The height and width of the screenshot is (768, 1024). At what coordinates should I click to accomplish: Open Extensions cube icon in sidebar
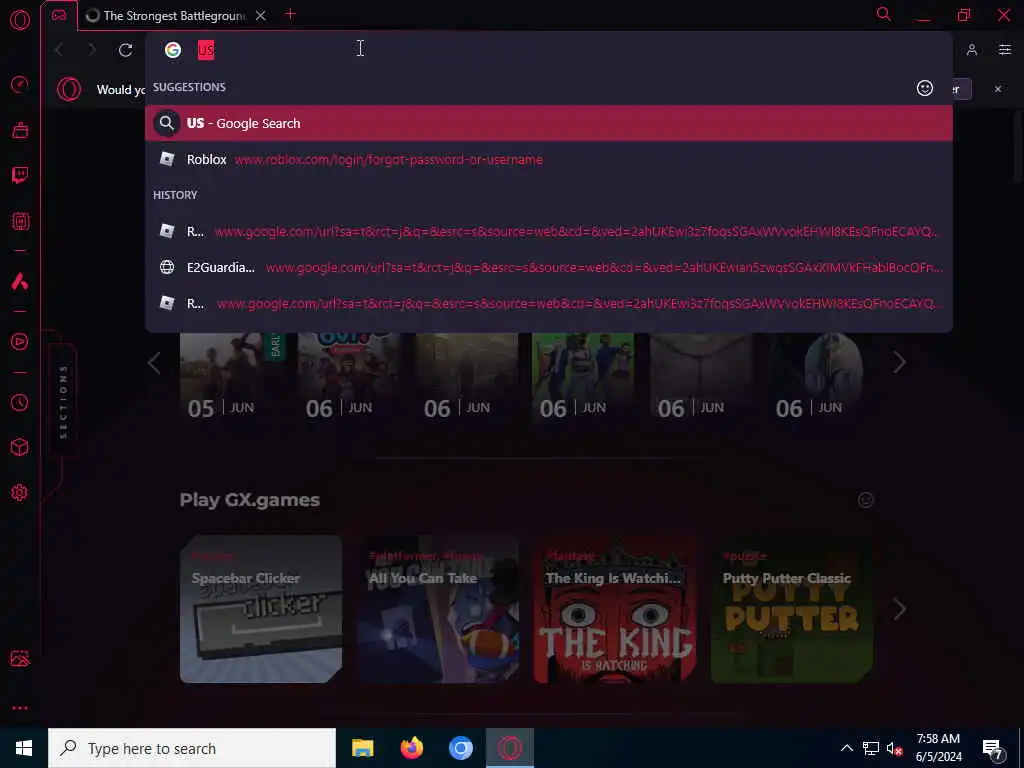[20, 447]
